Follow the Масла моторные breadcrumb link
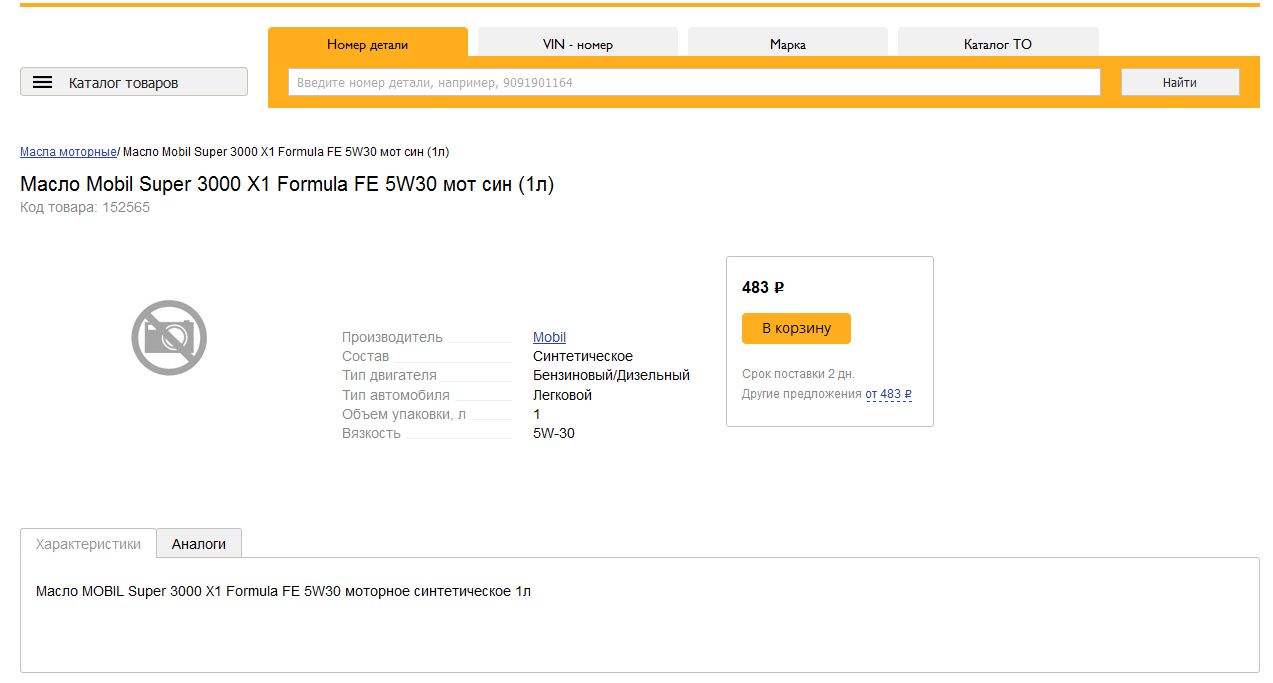The width and height of the screenshot is (1273, 683). click(68, 152)
